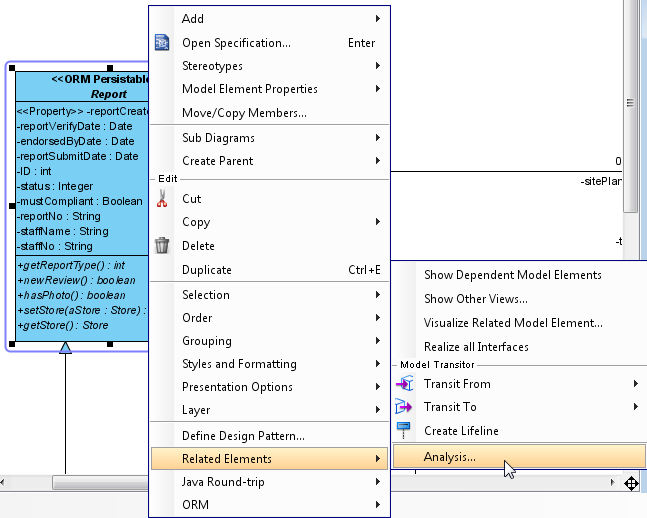The height and width of the screenshot is (518, 647).
Task: Select Realize all Interfaces
Action: point(476,347)
